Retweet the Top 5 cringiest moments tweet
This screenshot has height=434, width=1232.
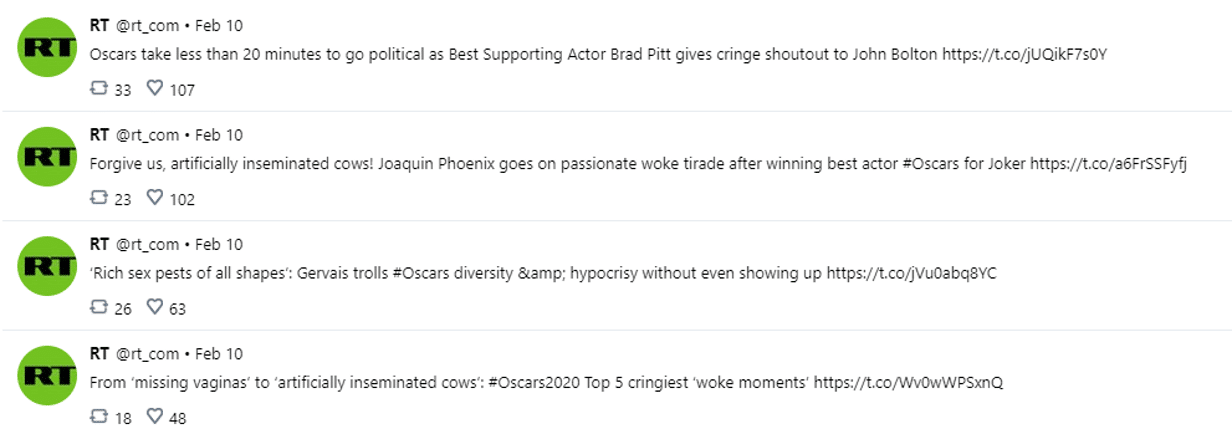coord(98,417)
